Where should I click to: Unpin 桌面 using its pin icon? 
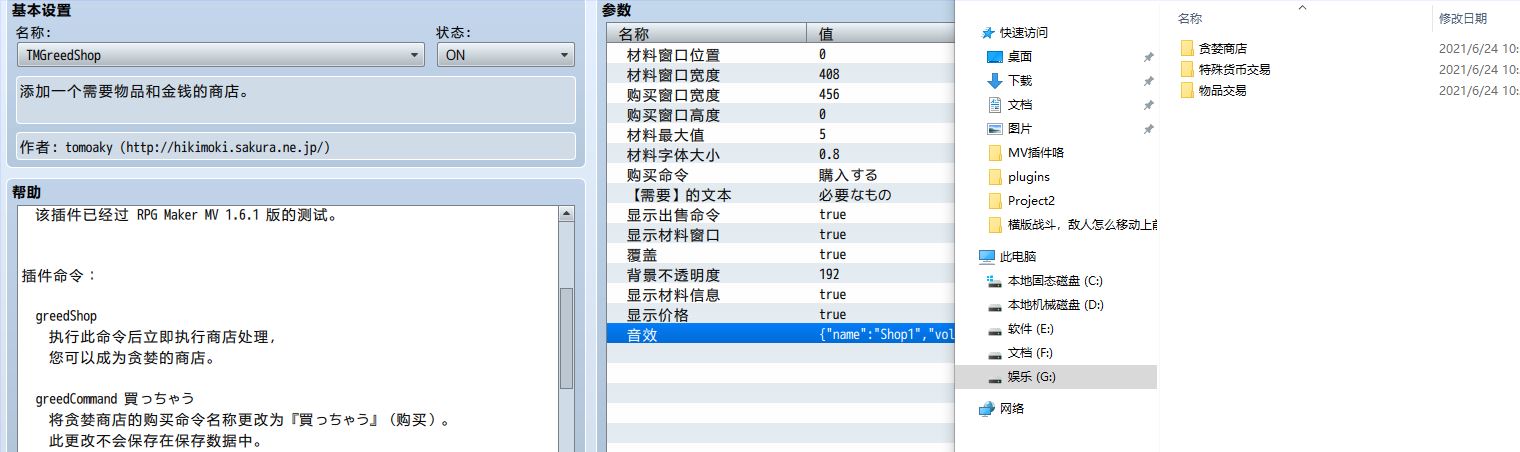(x=1149, y=58)
